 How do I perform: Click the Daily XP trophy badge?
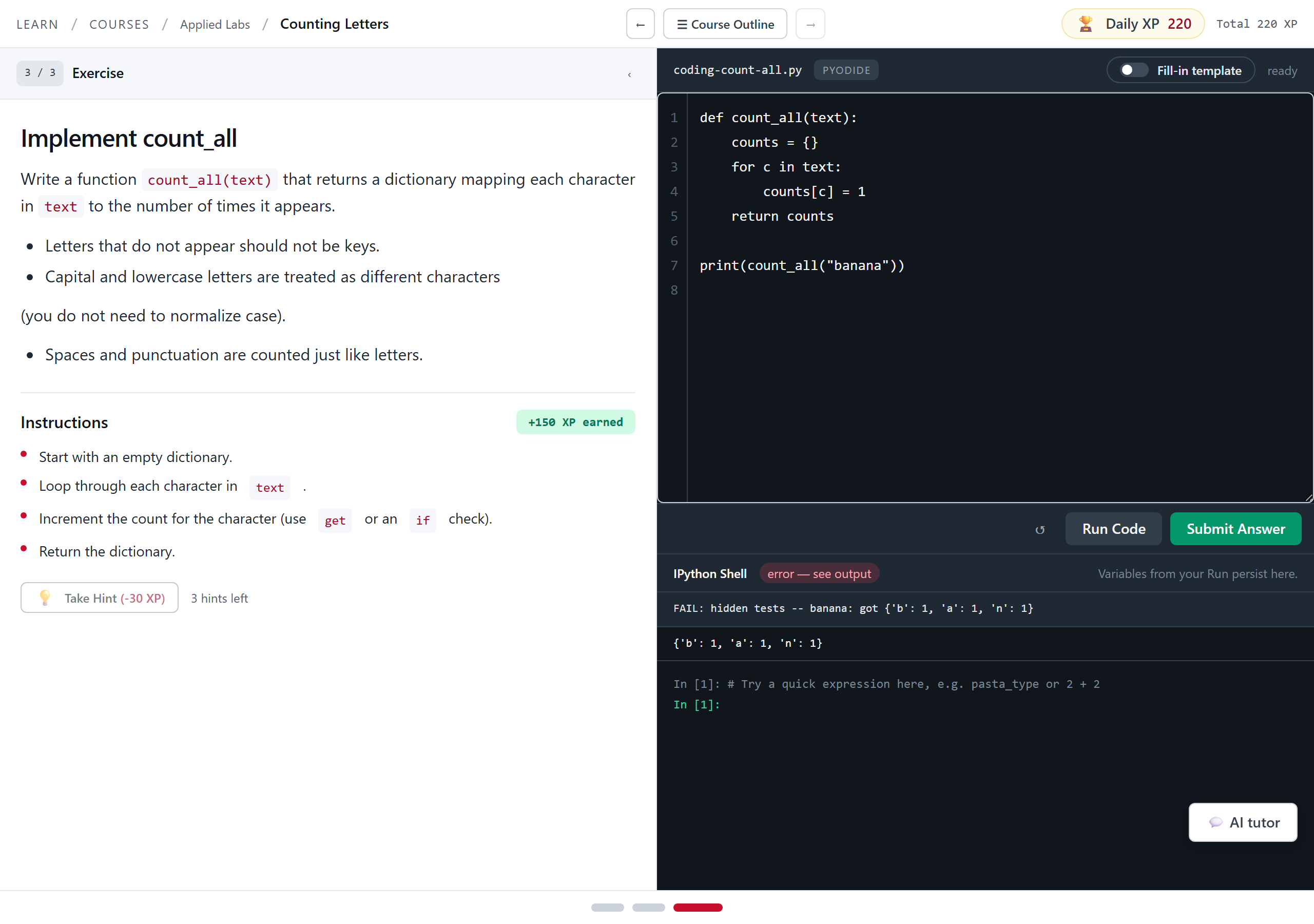[x=1133, y=24]
